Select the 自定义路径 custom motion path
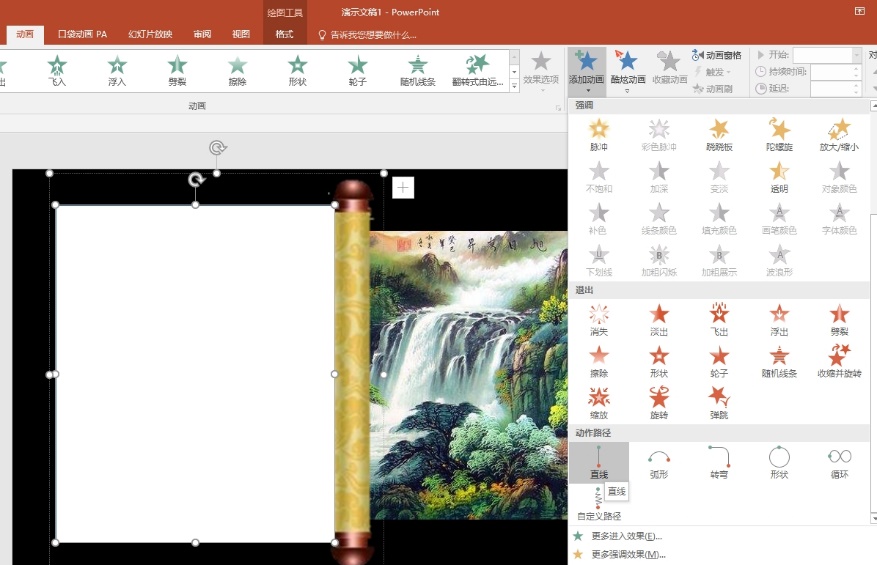Screen dimensions: 877x565 pyautogui.click(x=598, y=504)
